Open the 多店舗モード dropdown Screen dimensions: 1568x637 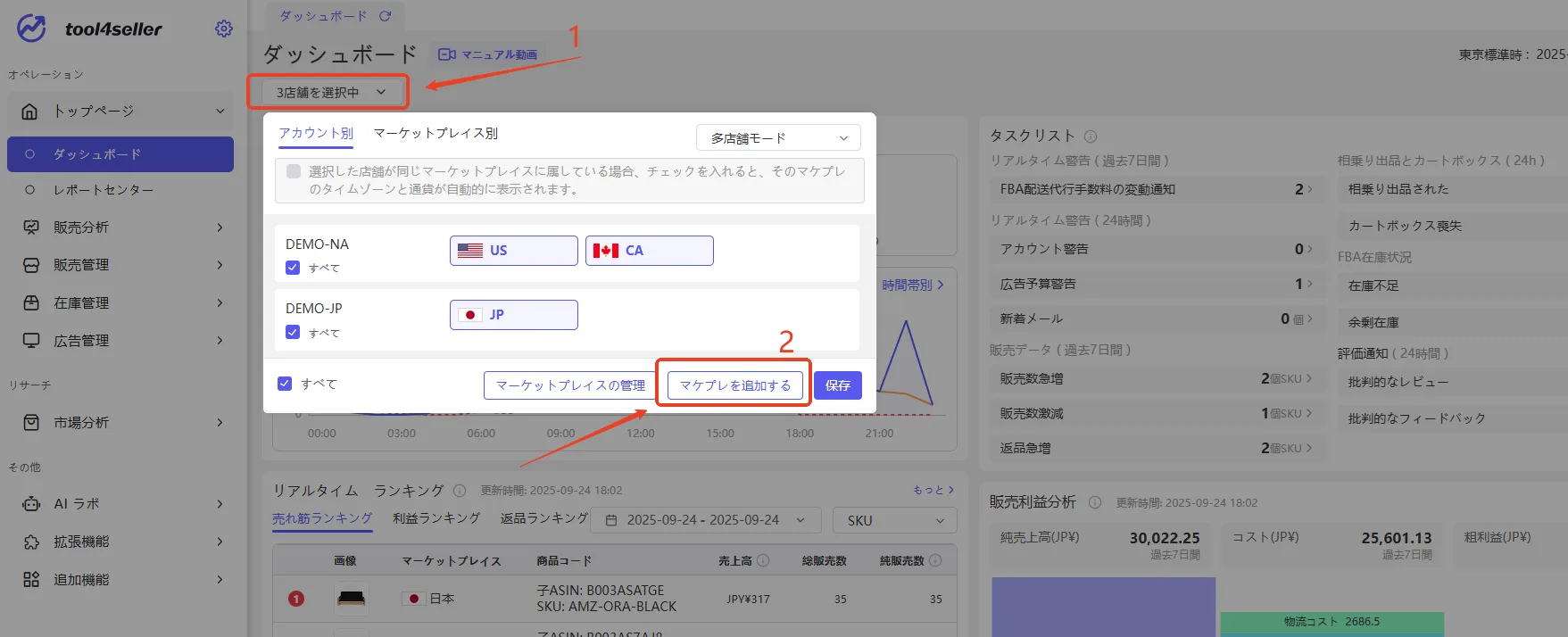point(778,138)
